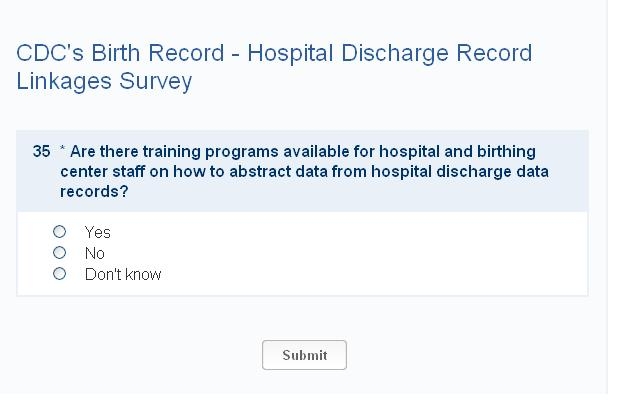The image size is (640, 400).
Task: Choose the "No" radio option
Action: click(60, 253)
